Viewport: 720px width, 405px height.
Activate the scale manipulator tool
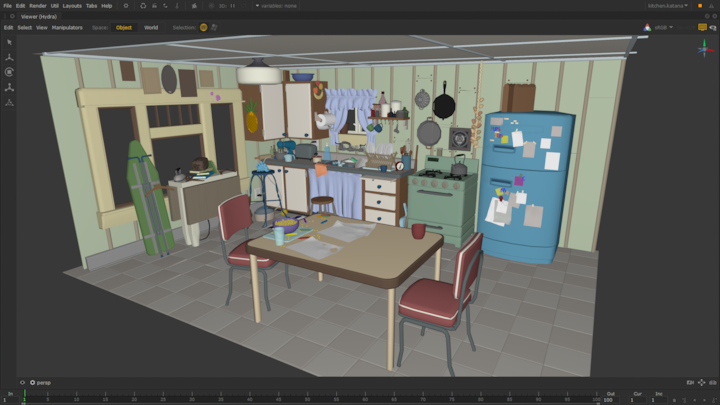pos(9,87)
